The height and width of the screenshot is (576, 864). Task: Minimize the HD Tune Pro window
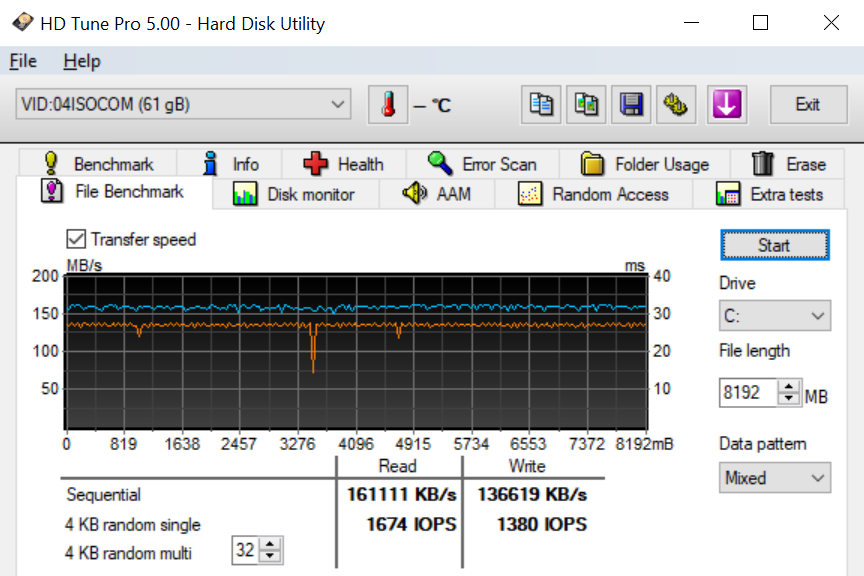(691, 23)
